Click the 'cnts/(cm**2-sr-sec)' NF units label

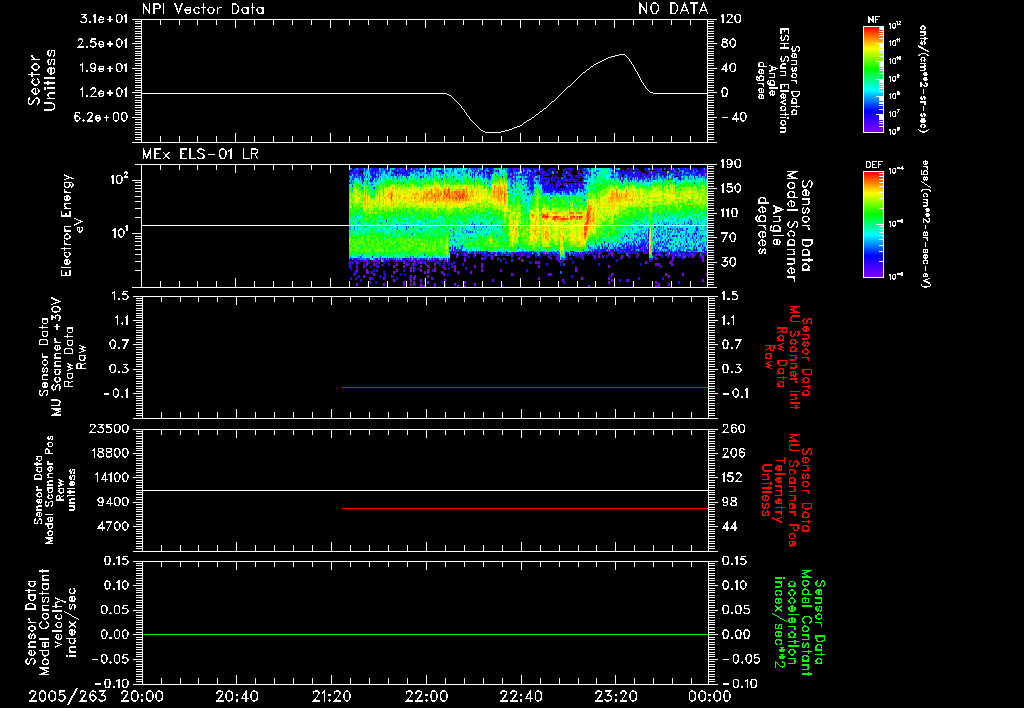pyautogui.click(x=923, y=79)
